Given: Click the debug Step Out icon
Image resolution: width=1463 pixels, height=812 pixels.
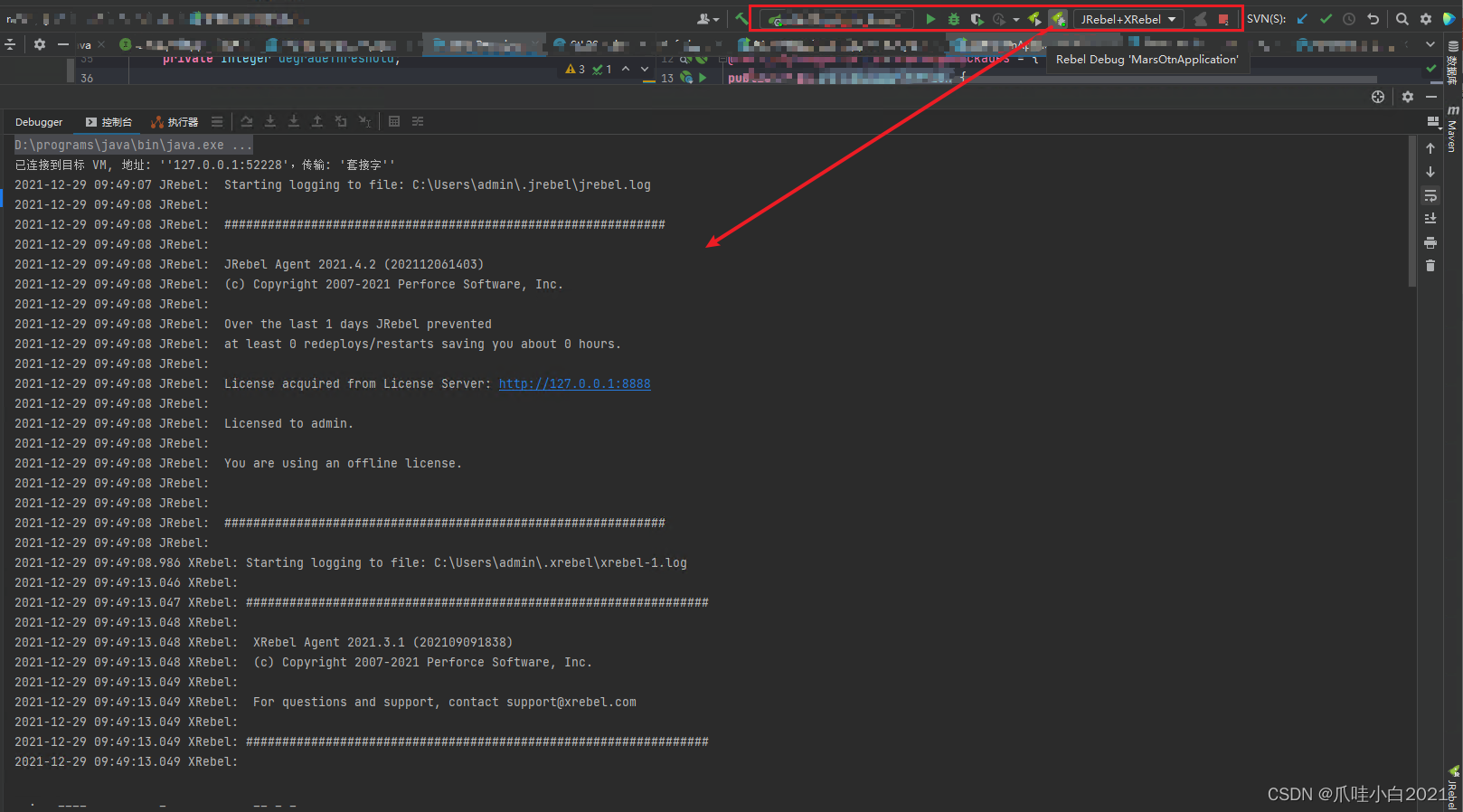Looking at the screenshot, I should (317, 121).
